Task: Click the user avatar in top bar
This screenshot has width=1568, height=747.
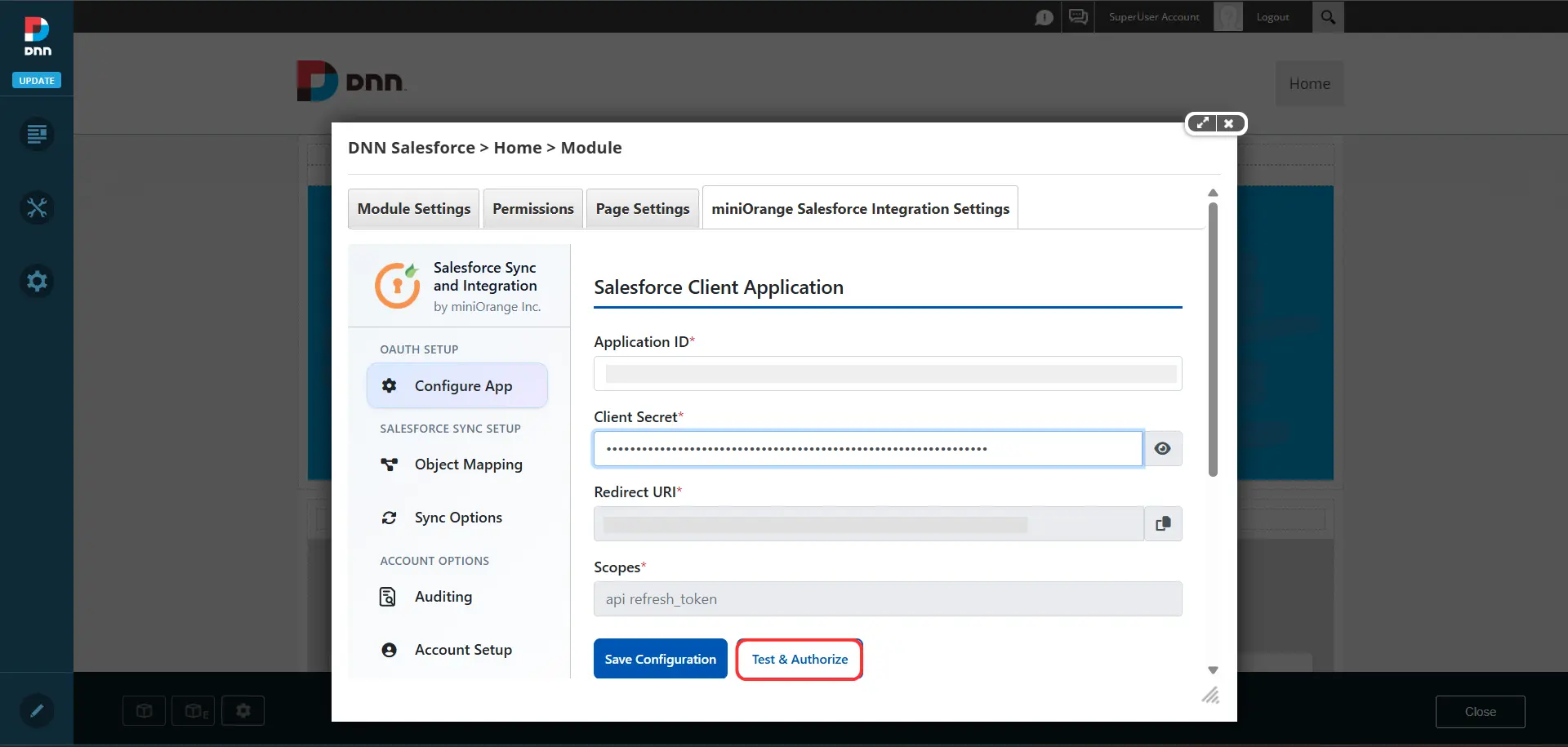Action: tap(1227, 16)
